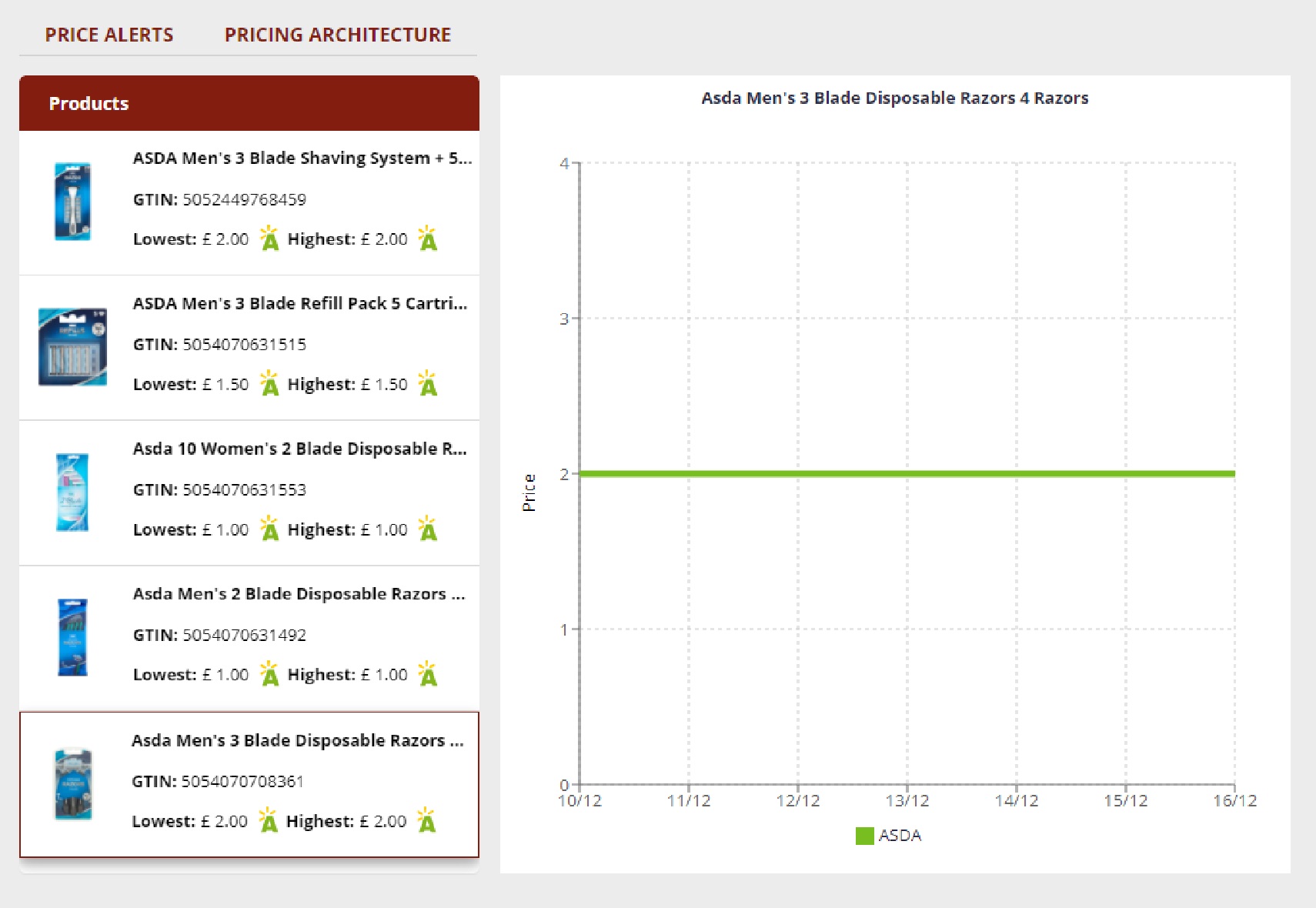Click the 13/12 date axis label

(907, 801)
